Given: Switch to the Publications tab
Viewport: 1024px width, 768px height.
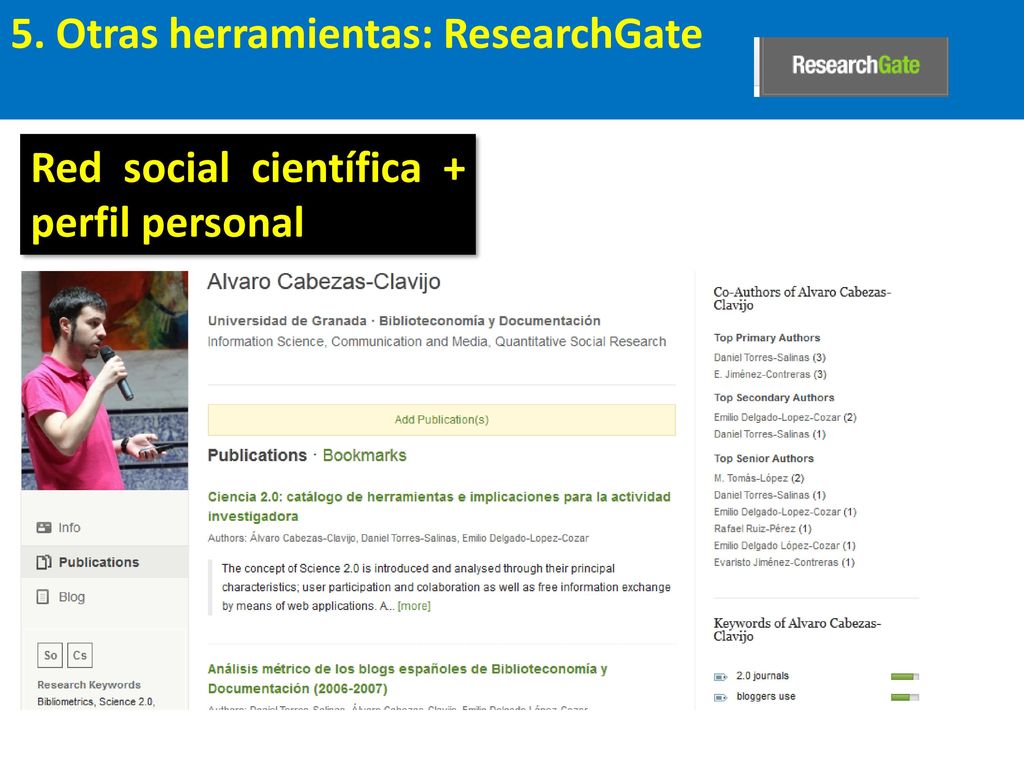Looking at the screenshot, I should (x=257, y=455).
